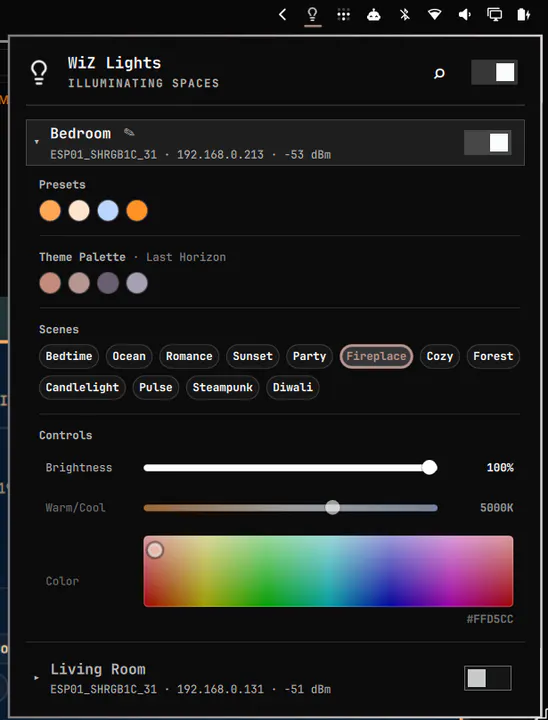Open Bluetooth settings from top bar
The width and height of the screenshot is (548, 720).
404,15
